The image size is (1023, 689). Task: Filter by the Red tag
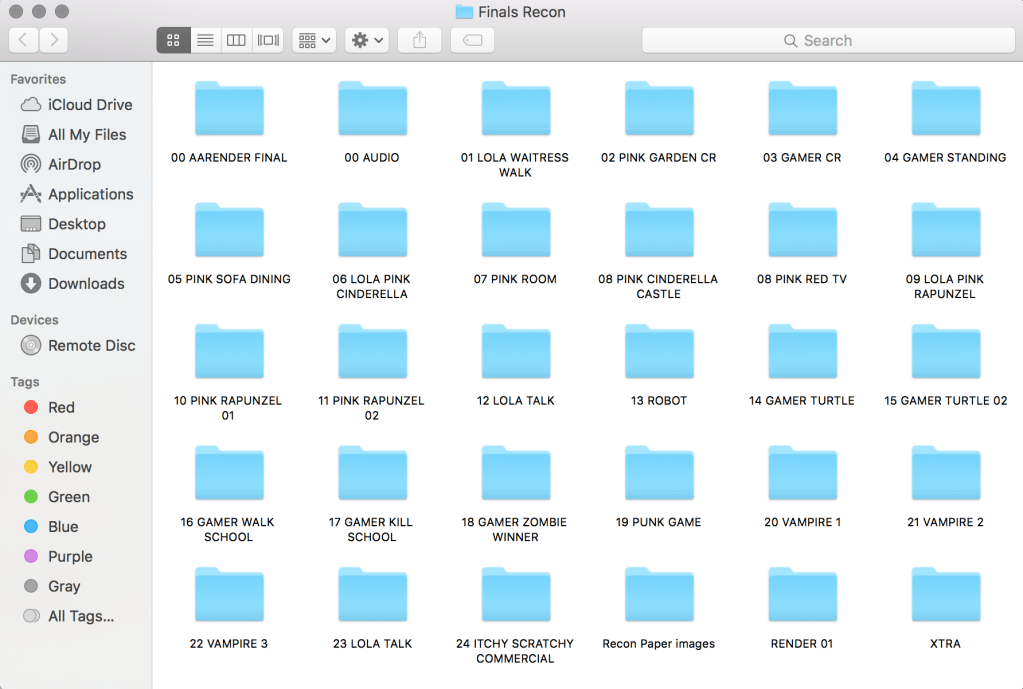(61, 408)
